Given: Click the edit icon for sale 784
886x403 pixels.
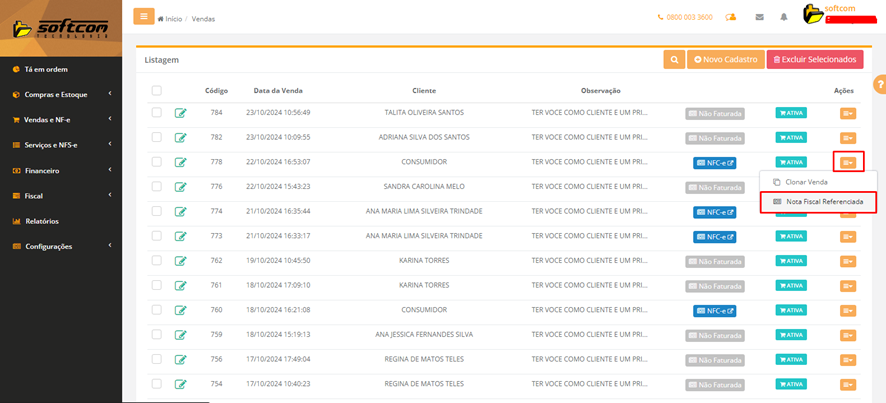Looking at the screenshot, I should point(181,113).
